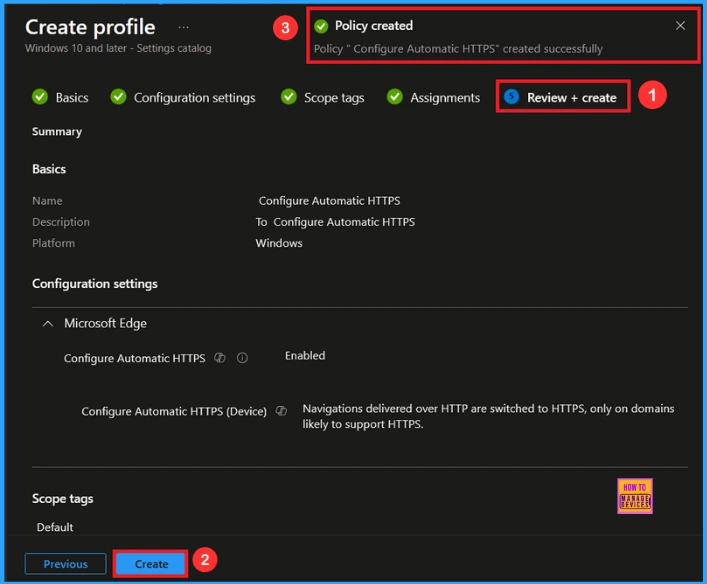Viewport: 707px width, 584px height.
Task: Click the Previous button
Action: [x=65, y=564]
